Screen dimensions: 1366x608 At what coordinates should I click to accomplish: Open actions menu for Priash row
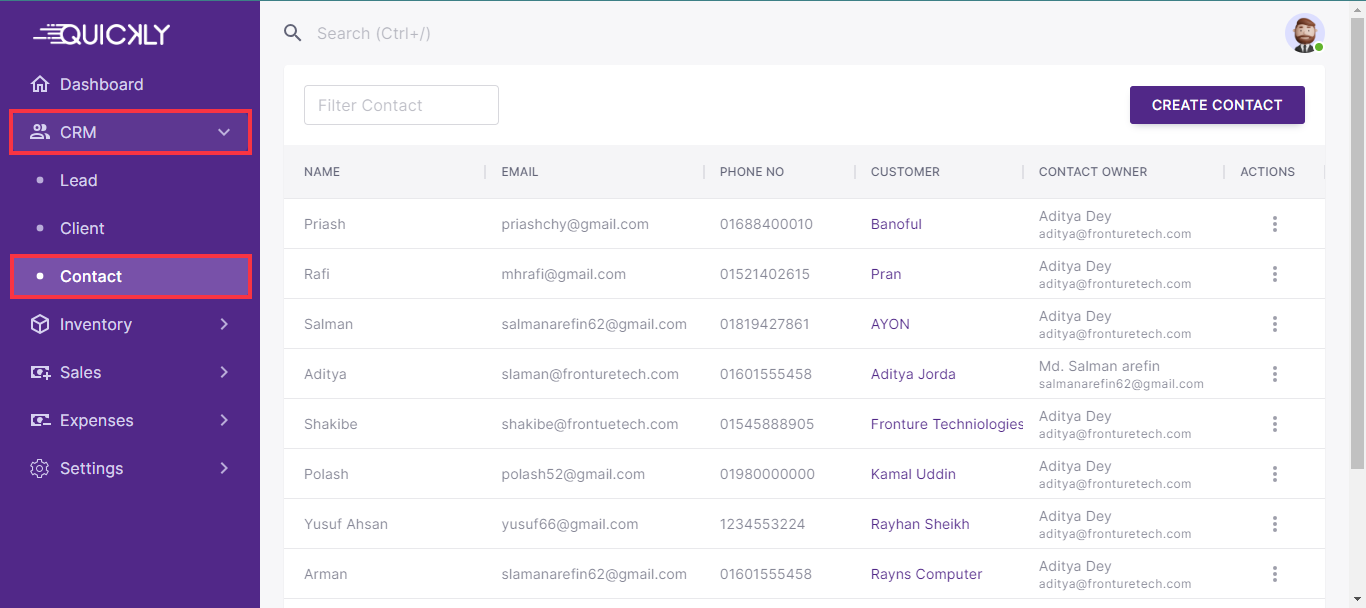1274,224
